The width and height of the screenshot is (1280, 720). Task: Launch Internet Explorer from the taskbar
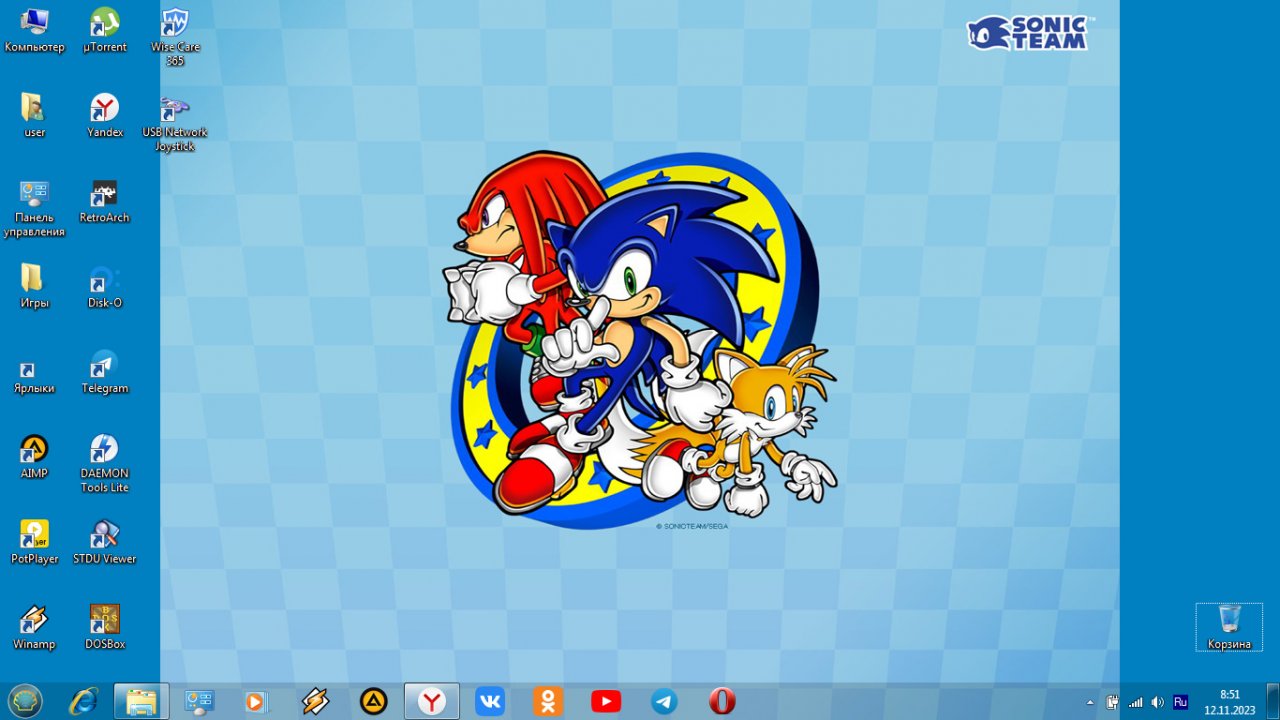click(x=83, y=702)
